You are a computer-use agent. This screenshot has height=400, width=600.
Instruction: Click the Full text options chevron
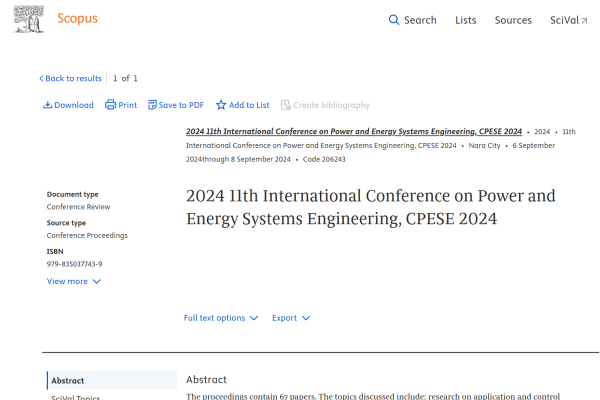pos(254,318)
